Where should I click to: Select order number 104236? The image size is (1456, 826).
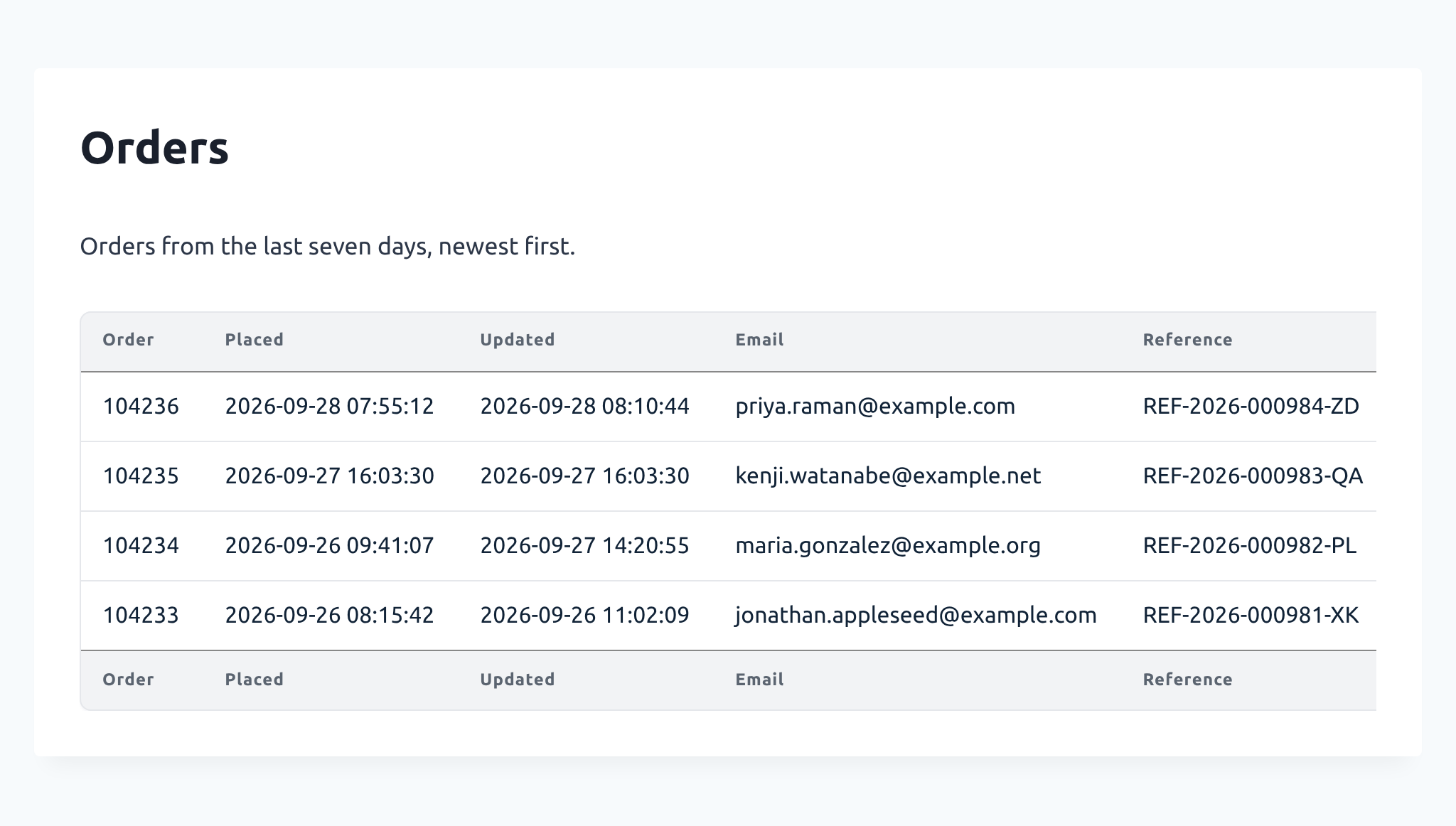pyautogui.click(x=141, y=407)
